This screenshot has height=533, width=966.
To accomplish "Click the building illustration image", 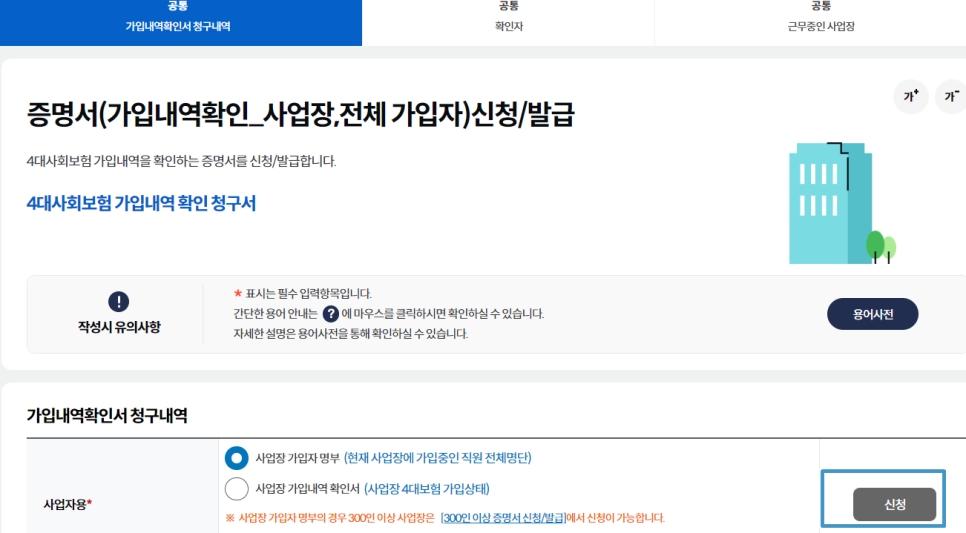I will 842,203.
